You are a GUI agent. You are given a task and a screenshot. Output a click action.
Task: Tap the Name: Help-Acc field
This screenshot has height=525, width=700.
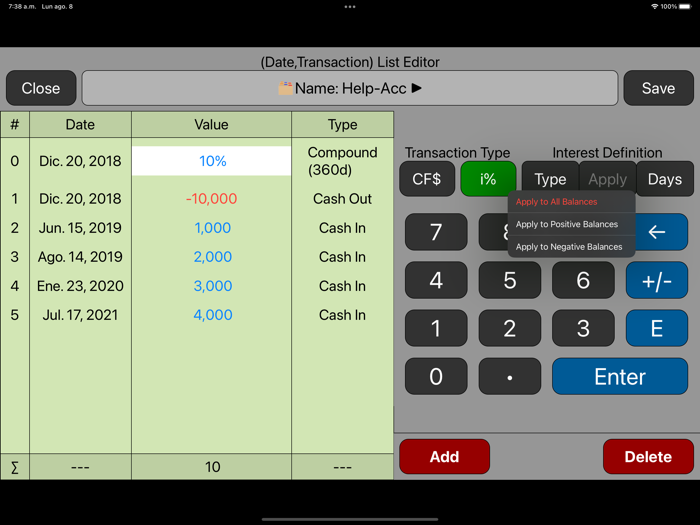350,88
